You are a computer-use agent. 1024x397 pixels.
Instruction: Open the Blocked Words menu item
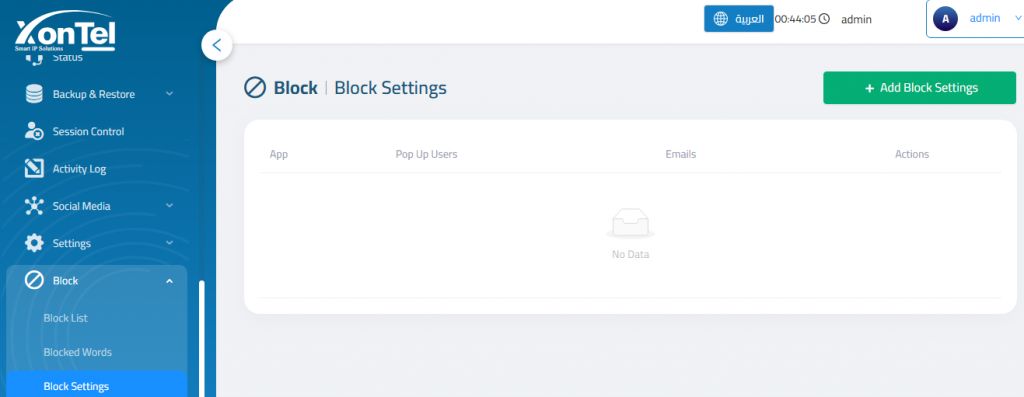coord(78,352)
